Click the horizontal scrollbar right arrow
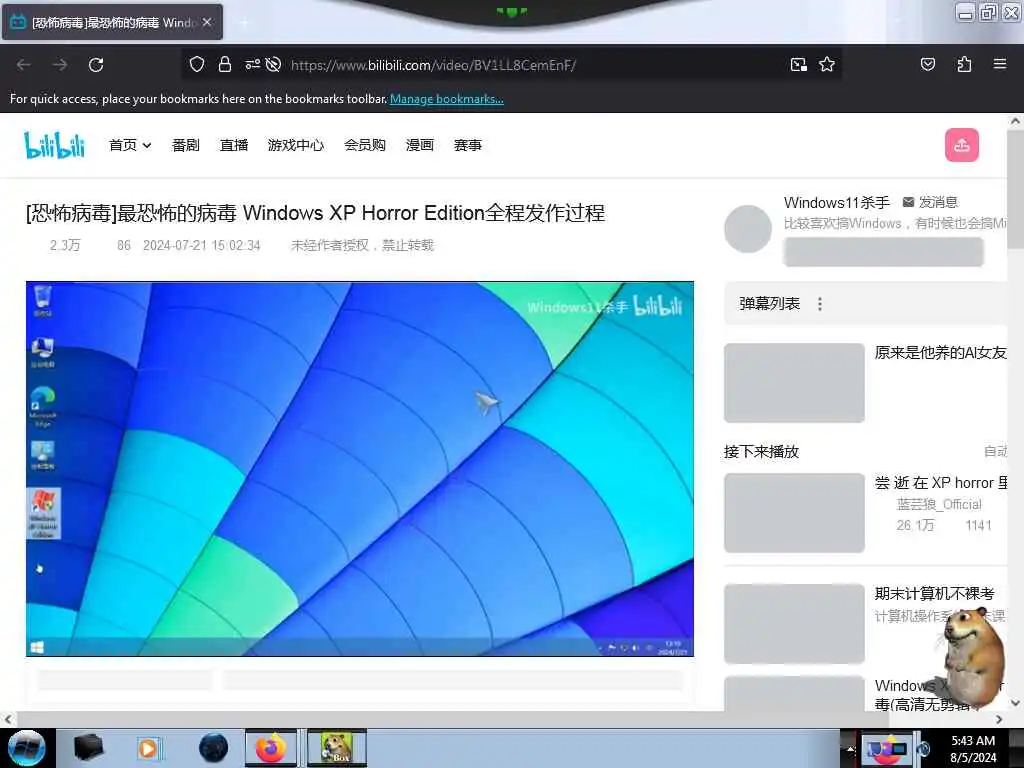 tap(999, 719)
